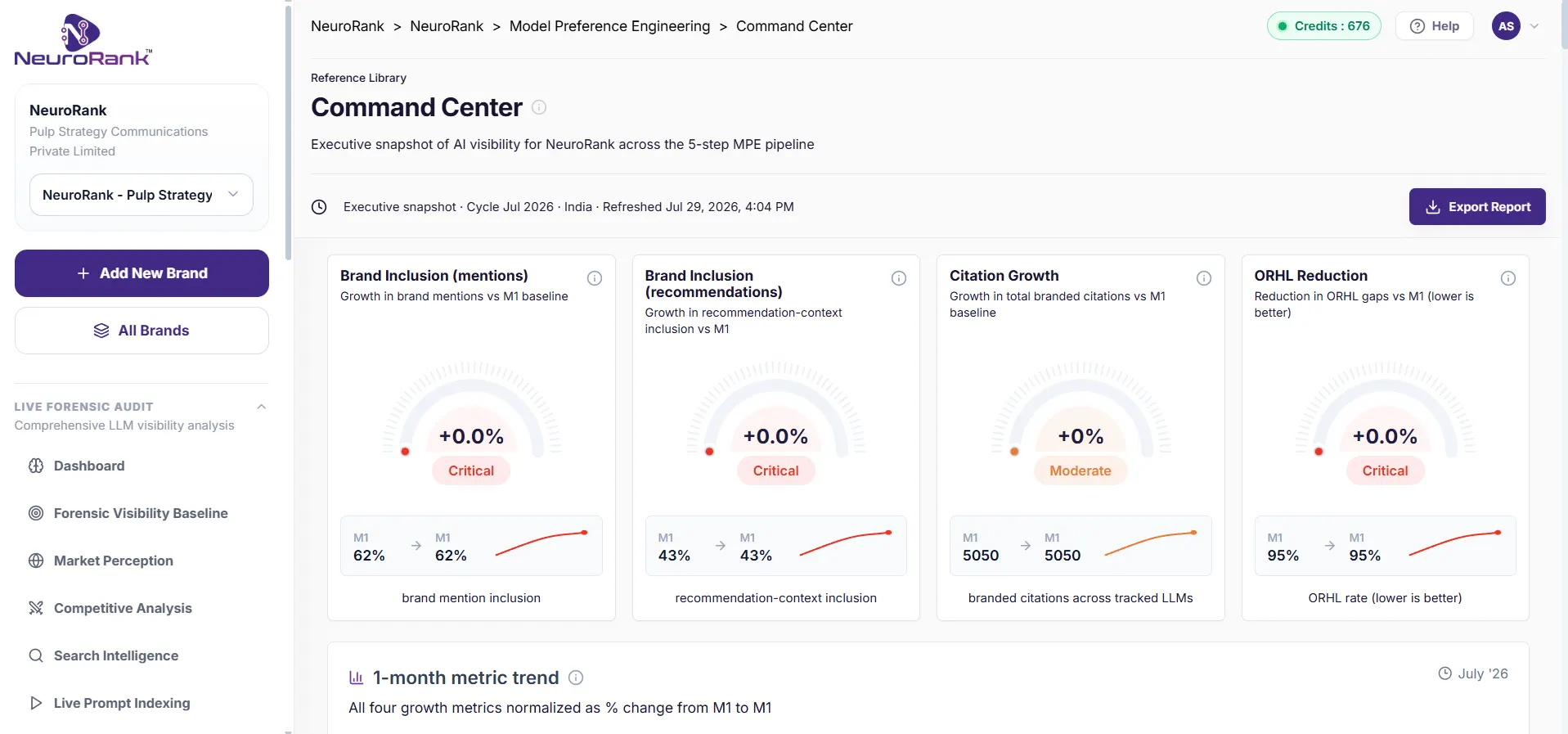This screenshot has width=1568, height=734.
Task: Click Brand Inclusion (mentions) info icon
Action: 595,278
